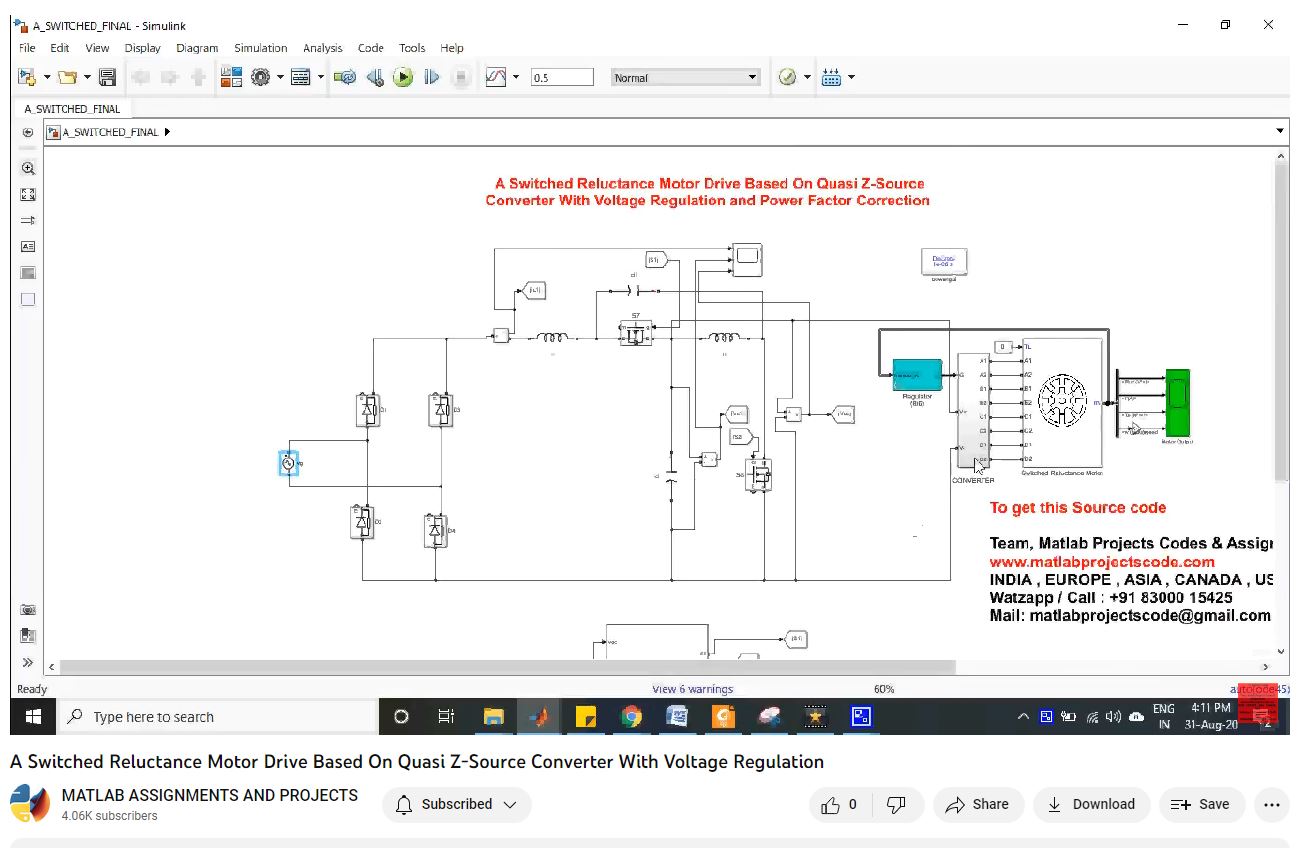Toggle the YouTube dislike button
The height and width of the screenshot is (848, 1304).
(x=897, y=805)
